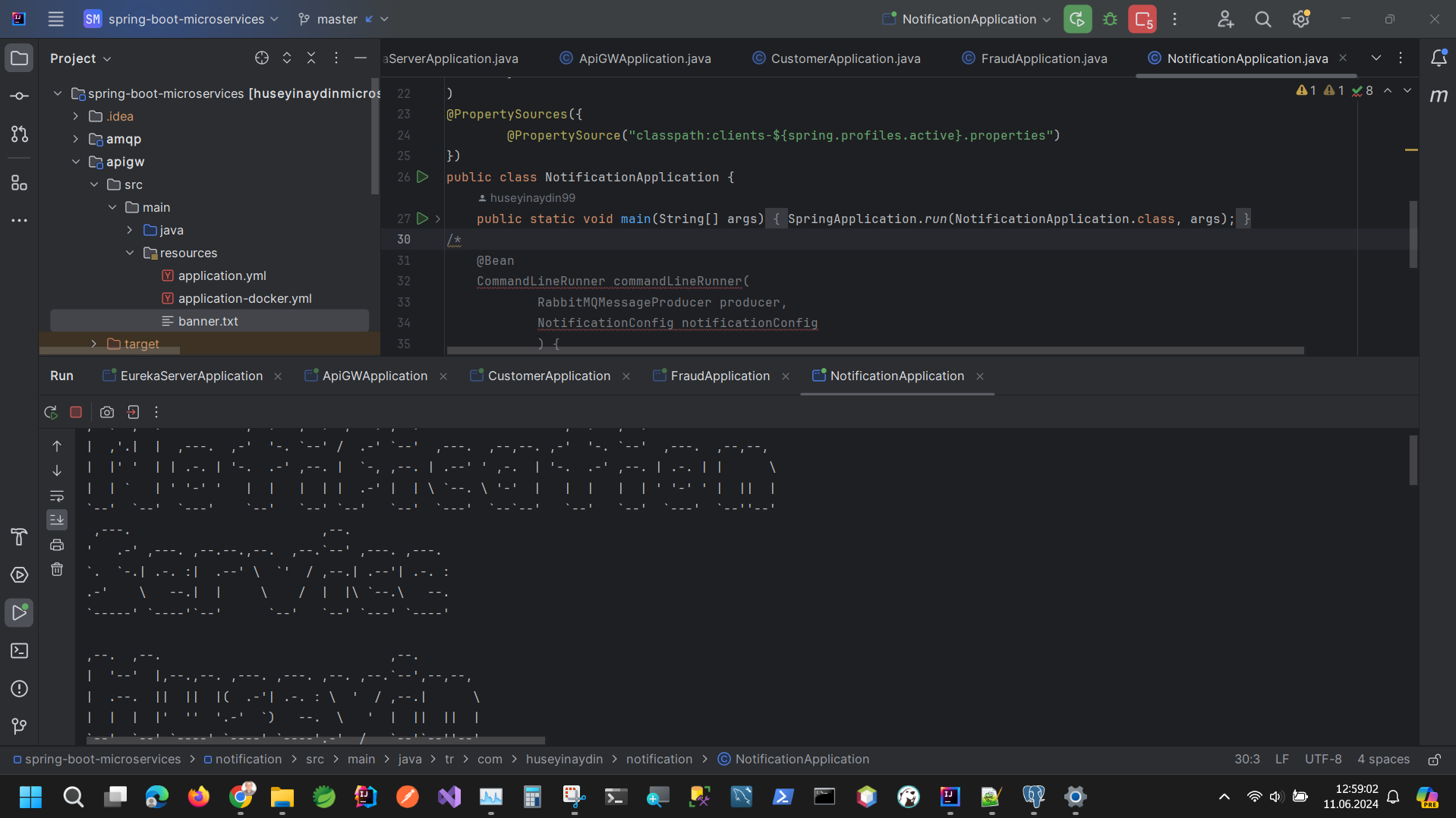Collapse the resources folder
This screenshot has height=818, width=1456.
pyautogui.click(x=130, y=253)
